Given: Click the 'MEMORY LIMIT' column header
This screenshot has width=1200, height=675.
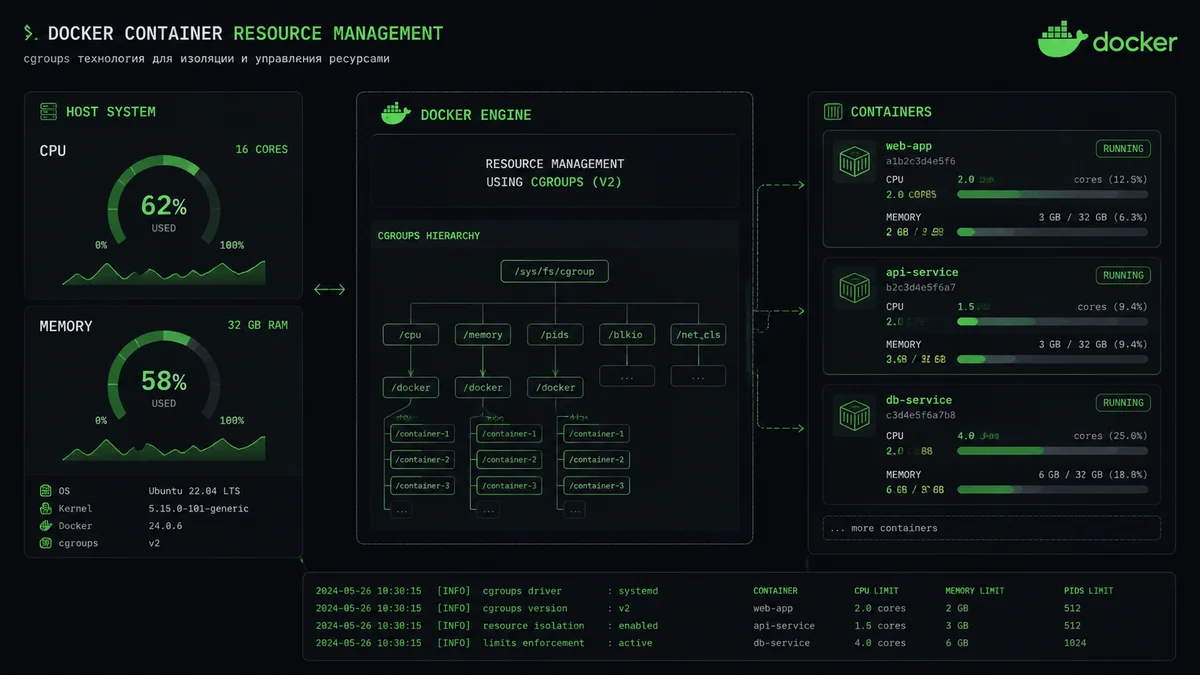Looking at the screenshot, I should coord(974,591).
